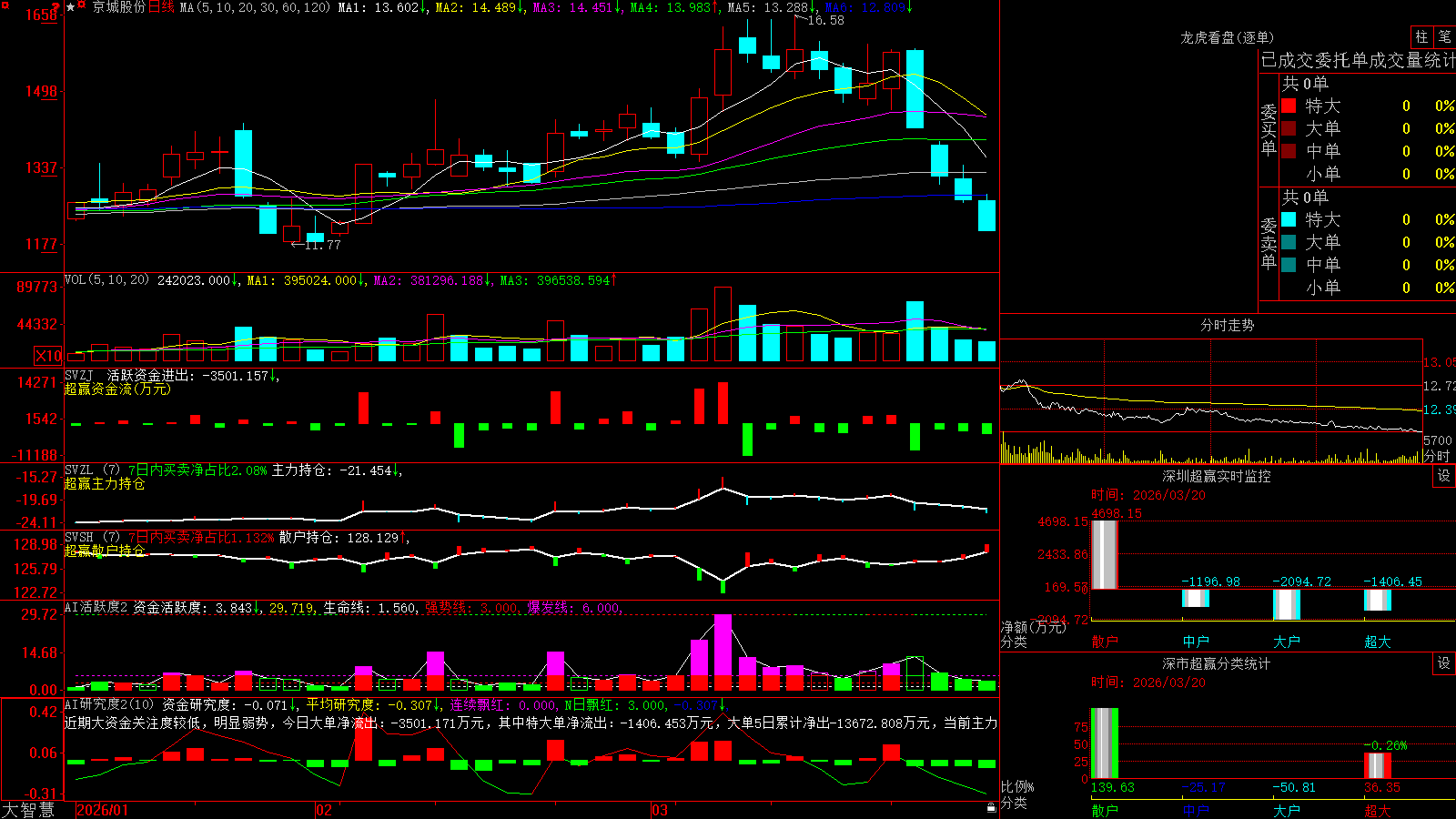Click the MA5: 13.288 value
Image resolution: width=1456 pixels, height=819 pixels.
point(768,7)
